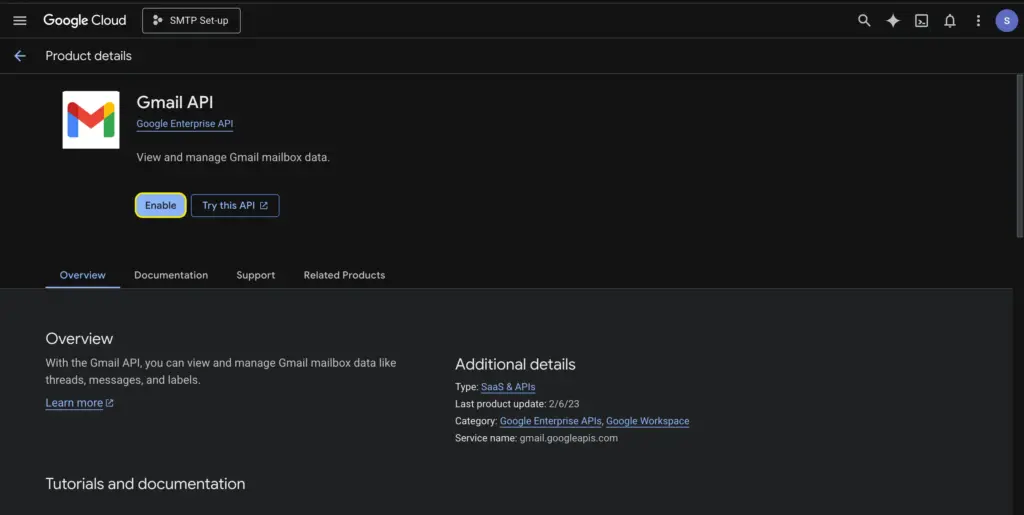This screenshot has width=1024, height=515.
Task: Click the Additional details heading
Action: click(x=515, y=364)
